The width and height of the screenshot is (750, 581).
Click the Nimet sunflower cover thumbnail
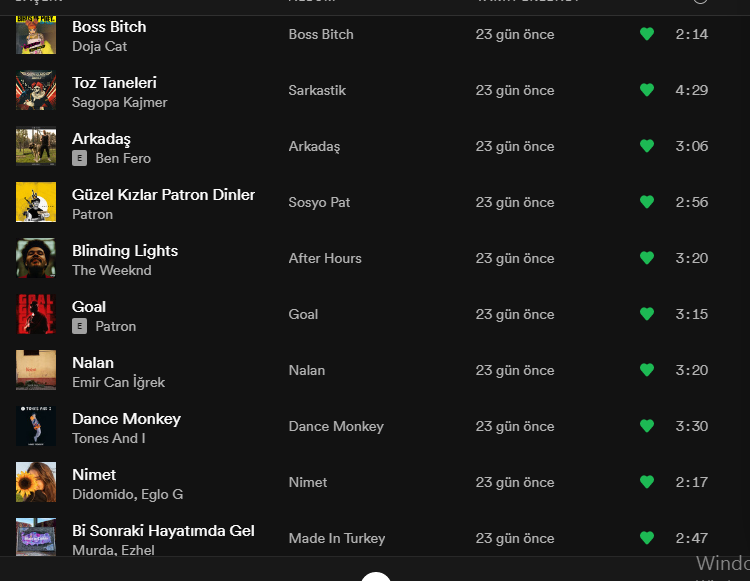point(36,482)
